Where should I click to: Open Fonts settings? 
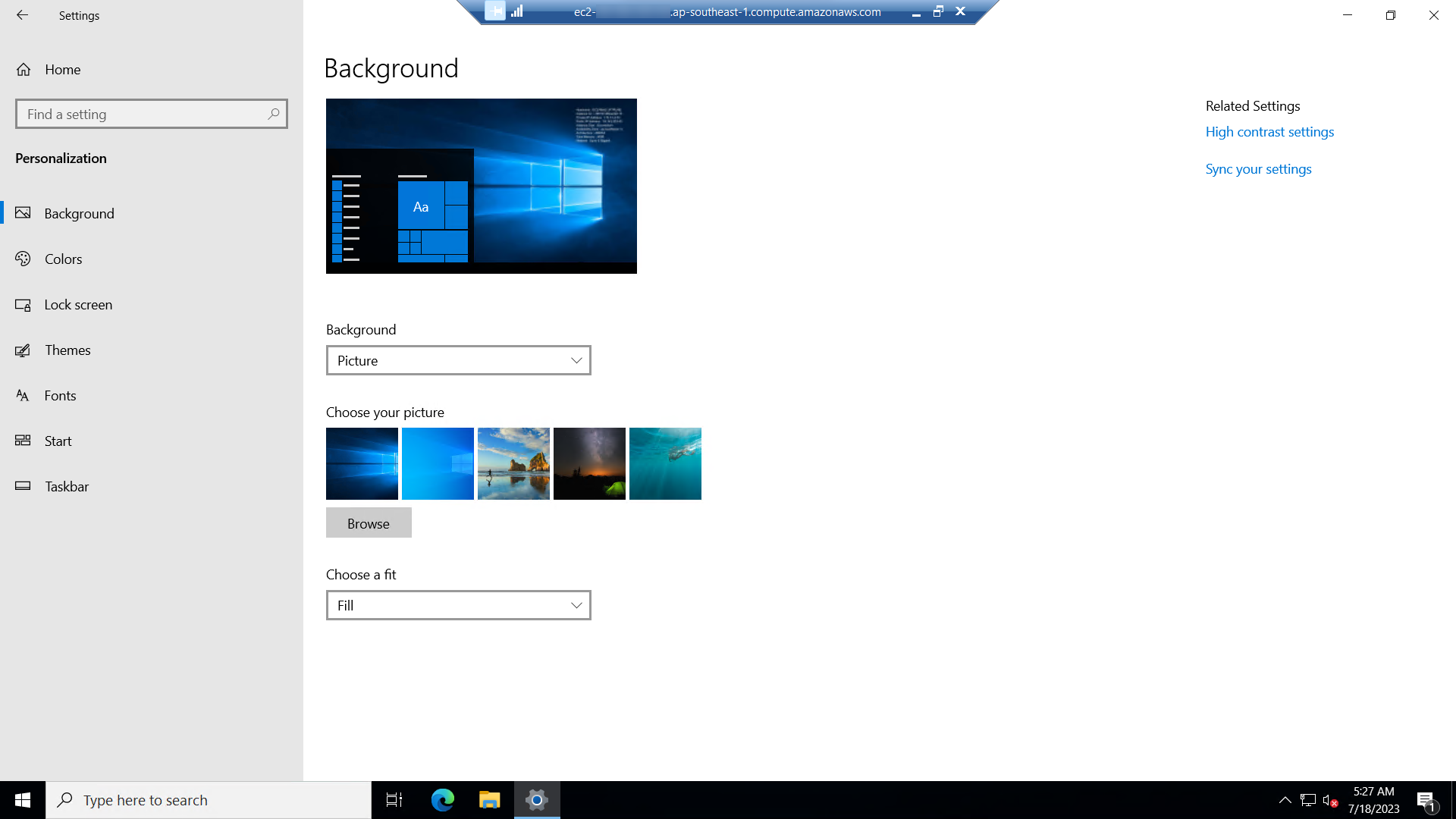click(x=60, y=395)
